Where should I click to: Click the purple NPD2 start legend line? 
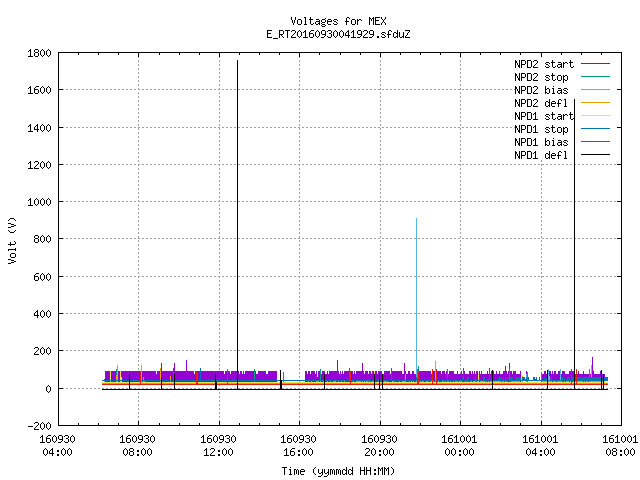pyautogui.click(x=595, y=64)
